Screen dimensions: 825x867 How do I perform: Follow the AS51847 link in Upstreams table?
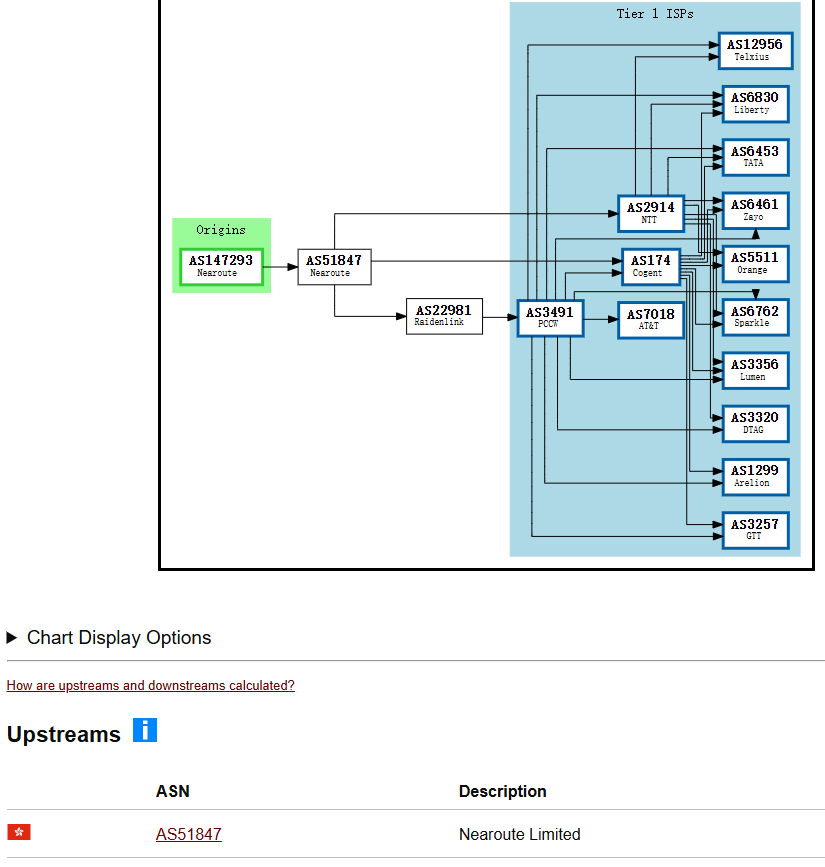click(188, 834)
